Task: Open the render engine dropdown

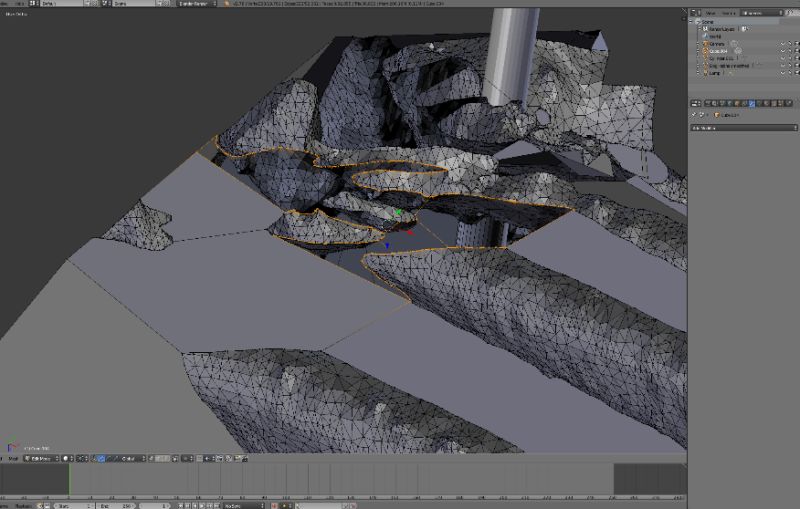Action: click(197, 3)
